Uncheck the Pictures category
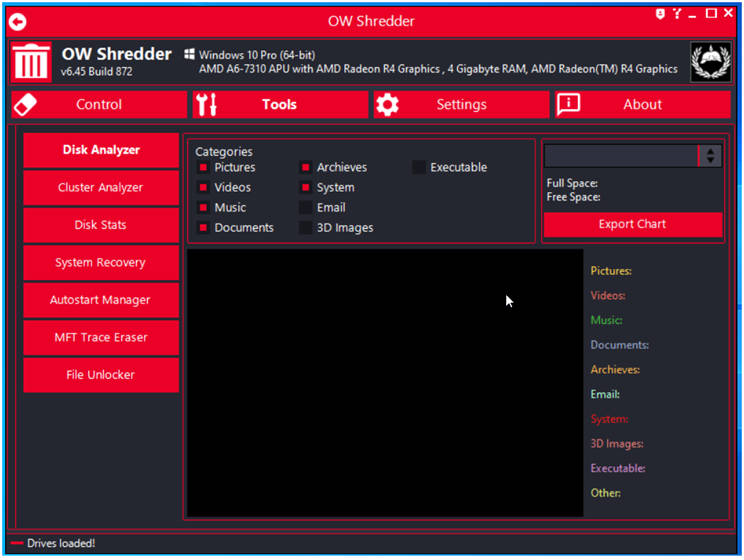The width and height of the screenshot is (744, 560). (x=203, y=167)
